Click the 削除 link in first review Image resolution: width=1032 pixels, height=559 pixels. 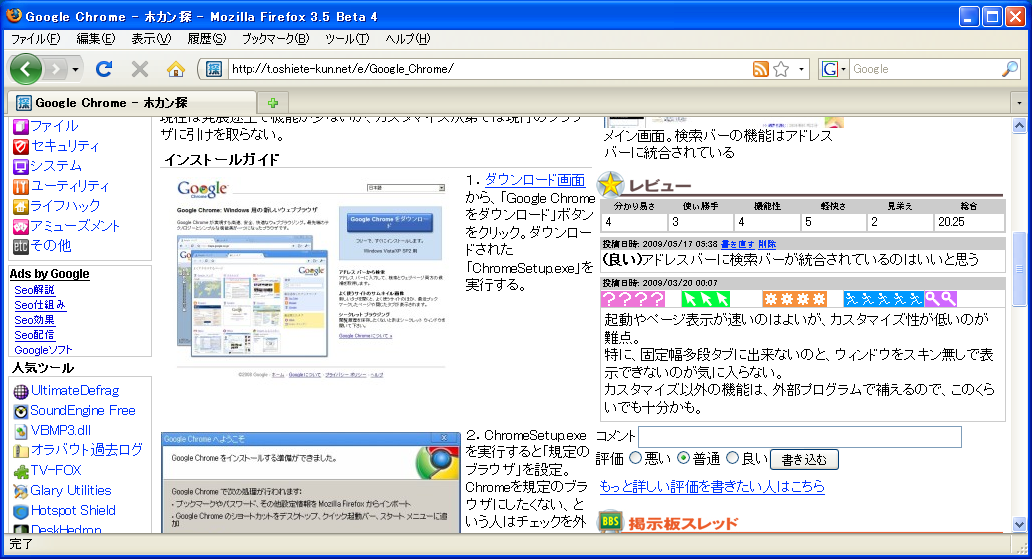767,244
